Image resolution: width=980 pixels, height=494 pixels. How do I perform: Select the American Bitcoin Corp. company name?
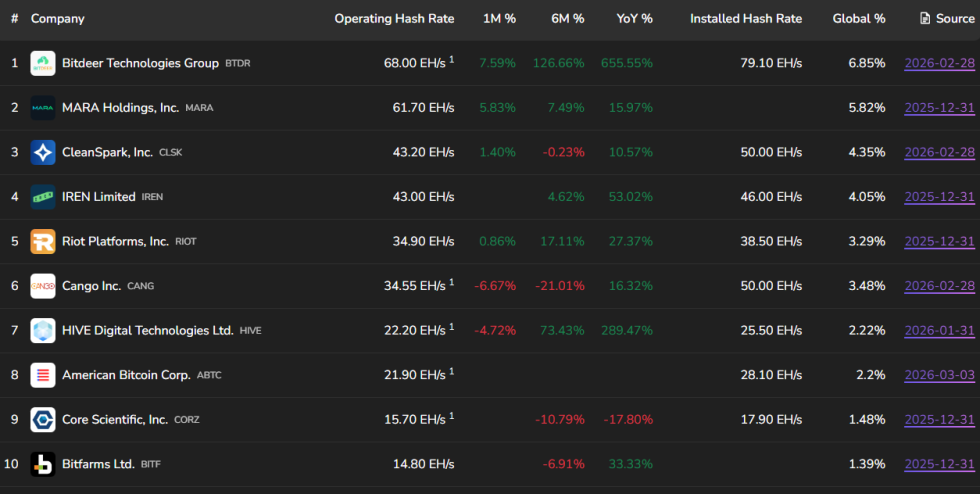126,375
